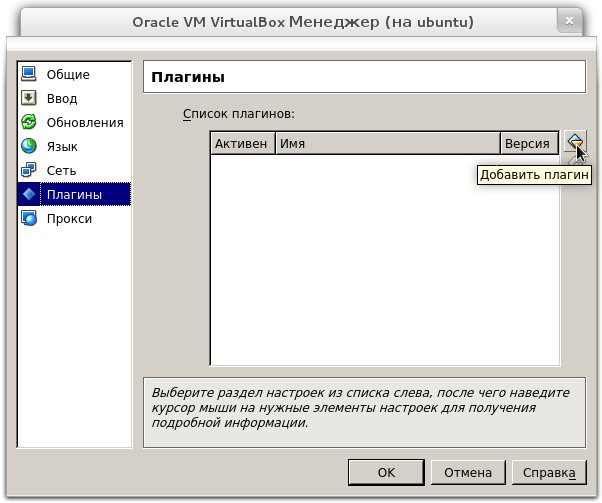Switch to the Прокси settings label
602x503 pixels.
tap(70, 218)
